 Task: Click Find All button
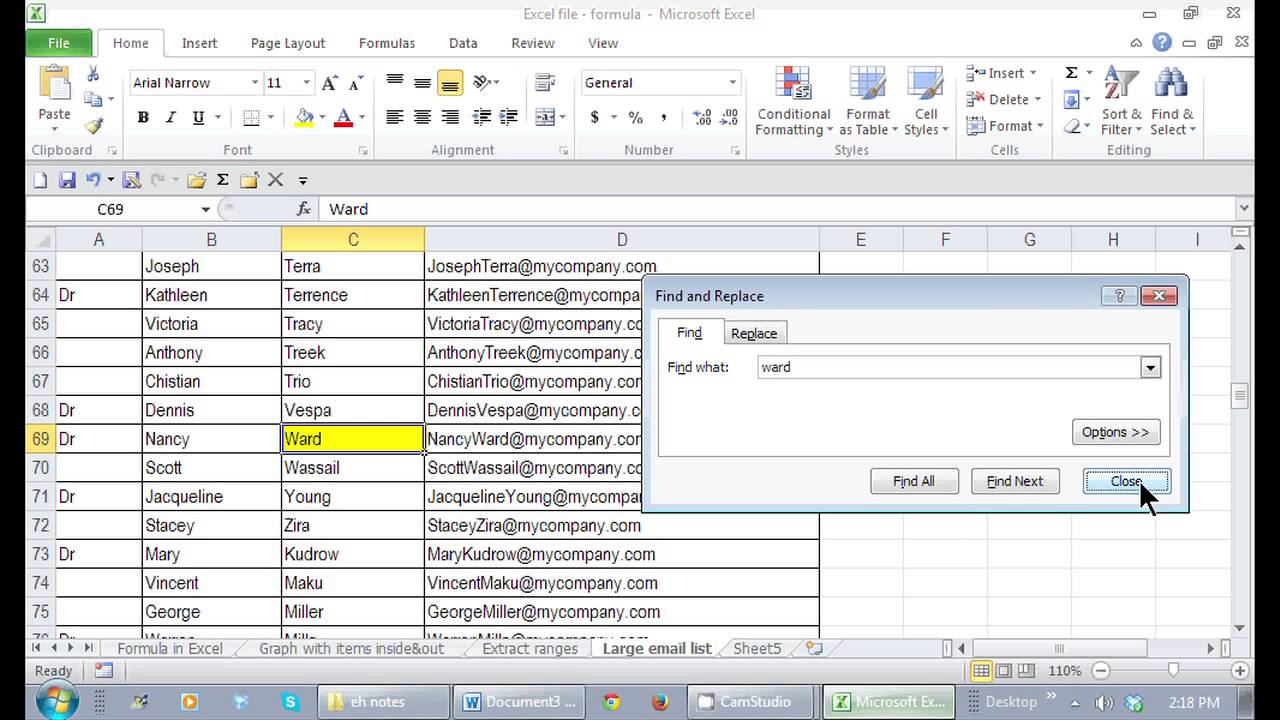[914, 481]
